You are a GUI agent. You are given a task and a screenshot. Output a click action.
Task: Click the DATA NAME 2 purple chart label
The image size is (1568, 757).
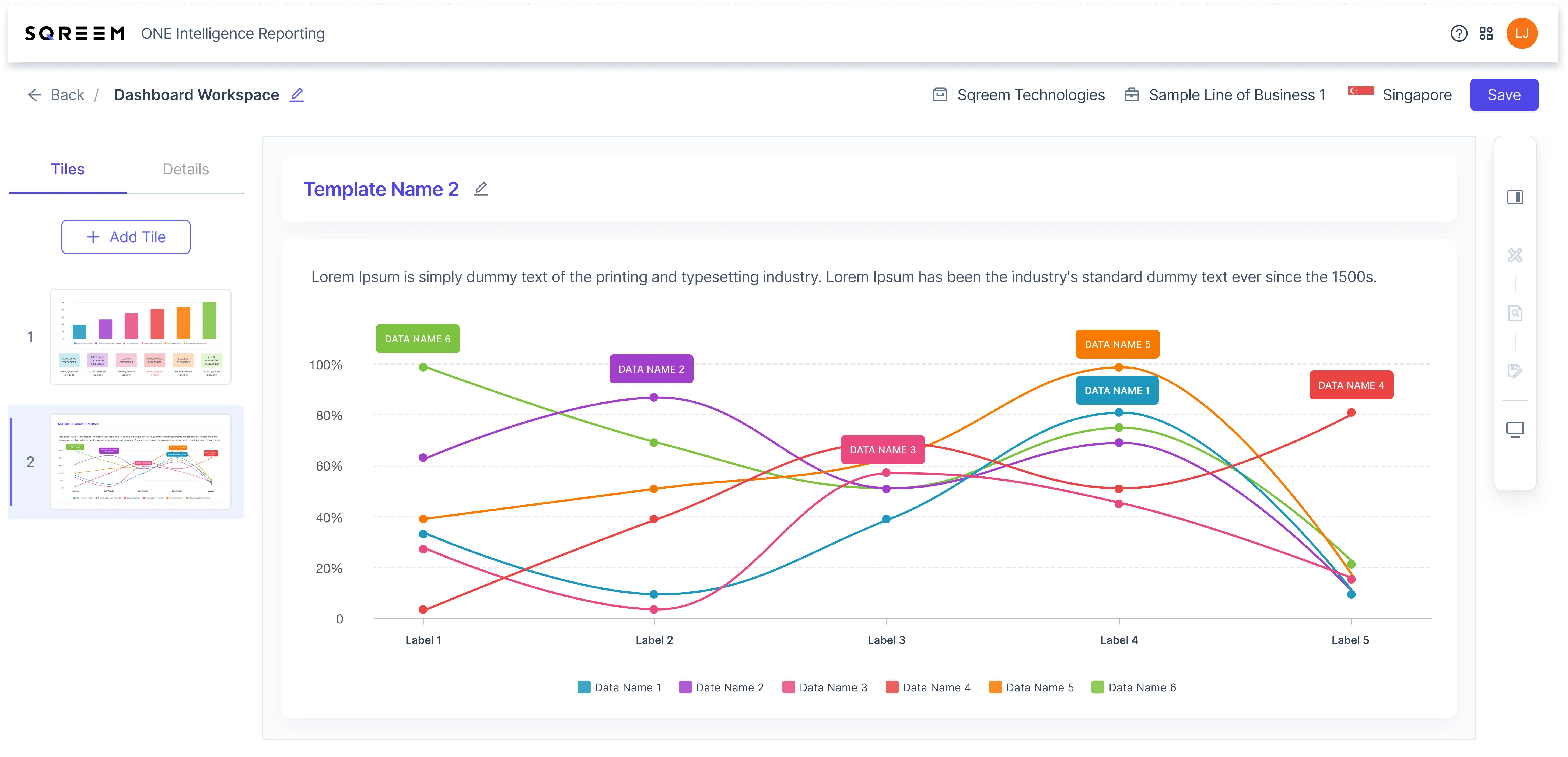(x=651, y=369)
